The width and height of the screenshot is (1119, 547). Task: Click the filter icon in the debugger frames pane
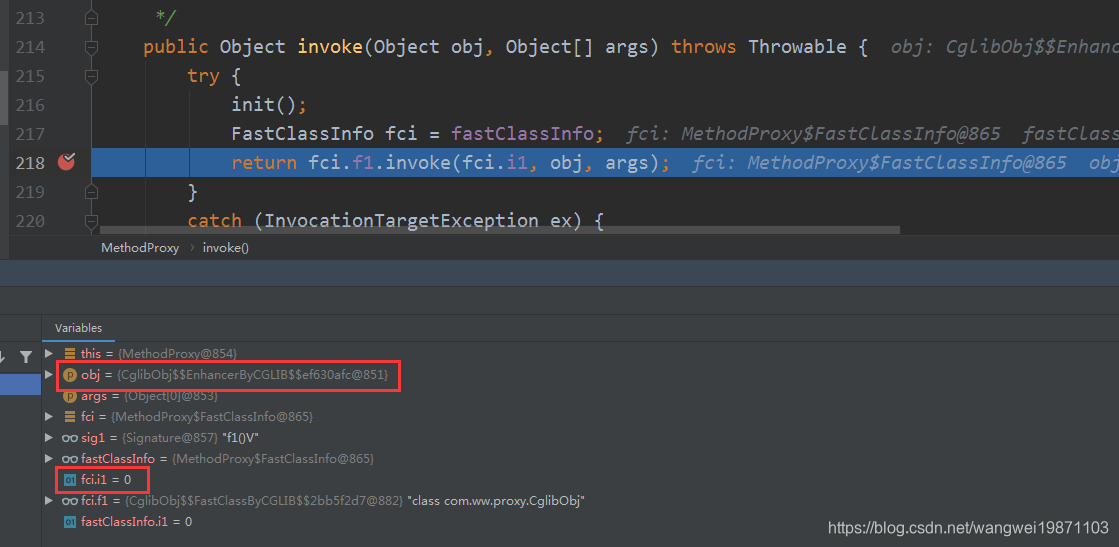(x=26, y=356)
